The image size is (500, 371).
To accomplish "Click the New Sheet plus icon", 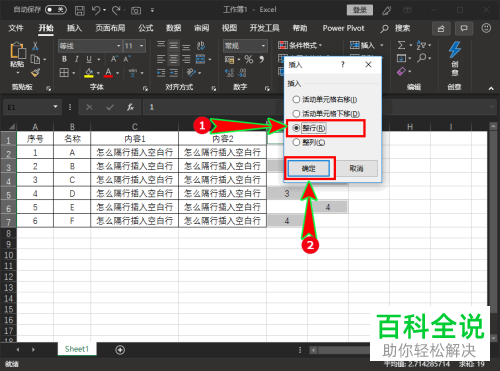I will pyautogui.click(x=120, y=350).
